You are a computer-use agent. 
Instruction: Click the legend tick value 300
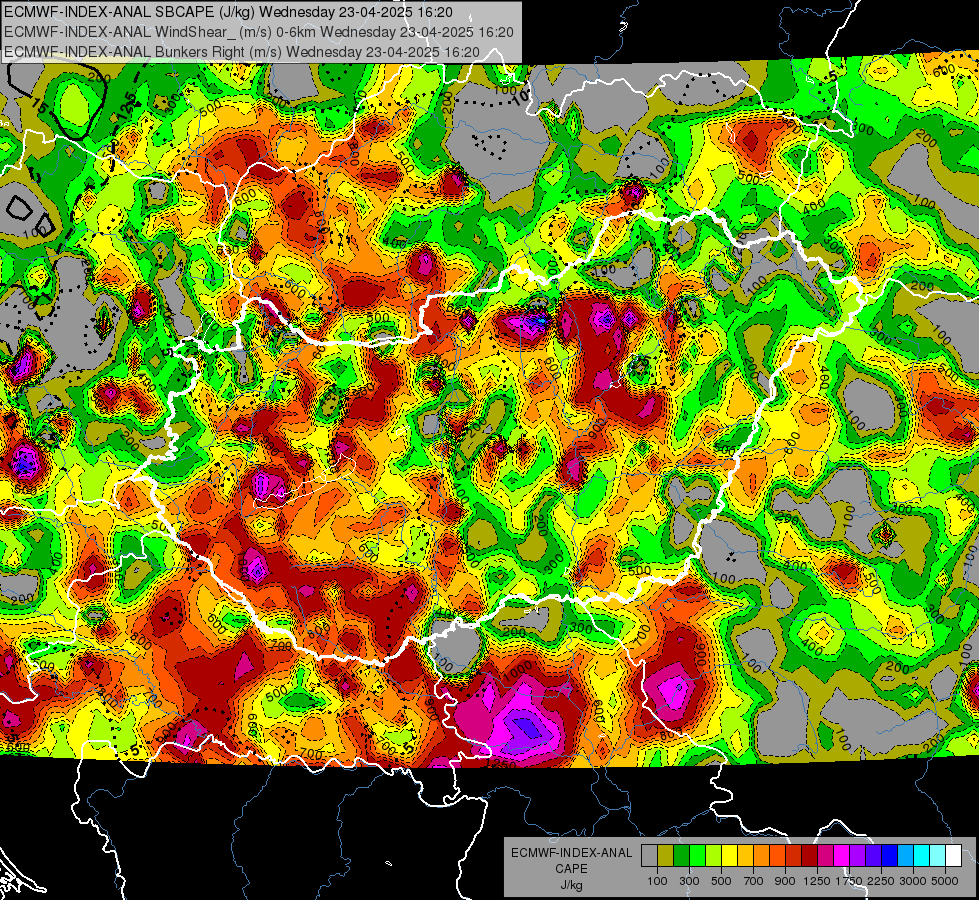[689, 881]
